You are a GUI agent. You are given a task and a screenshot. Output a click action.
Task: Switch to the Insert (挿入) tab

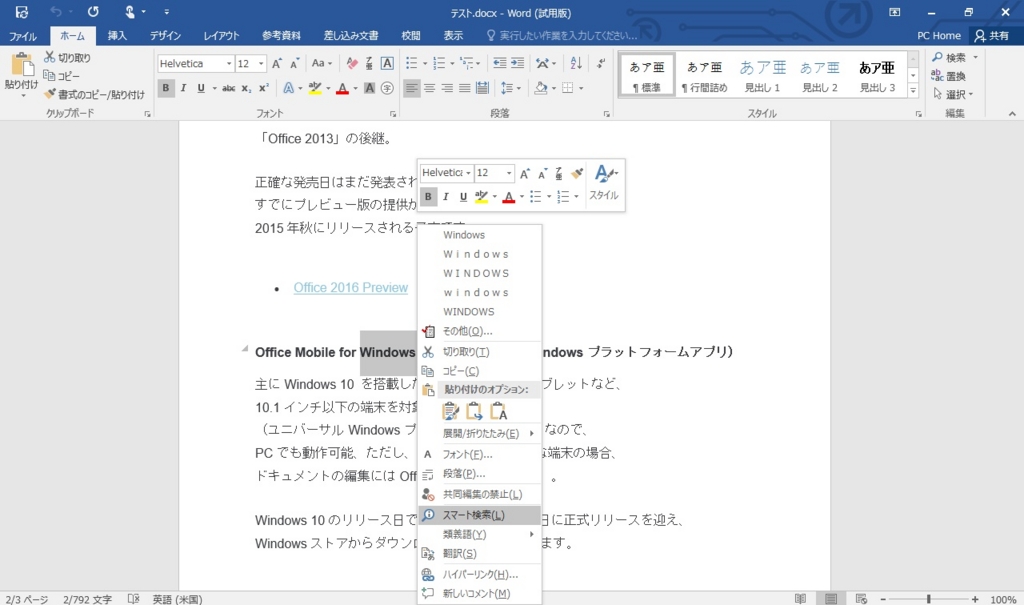pyautogui.click(x=118, y=36)
